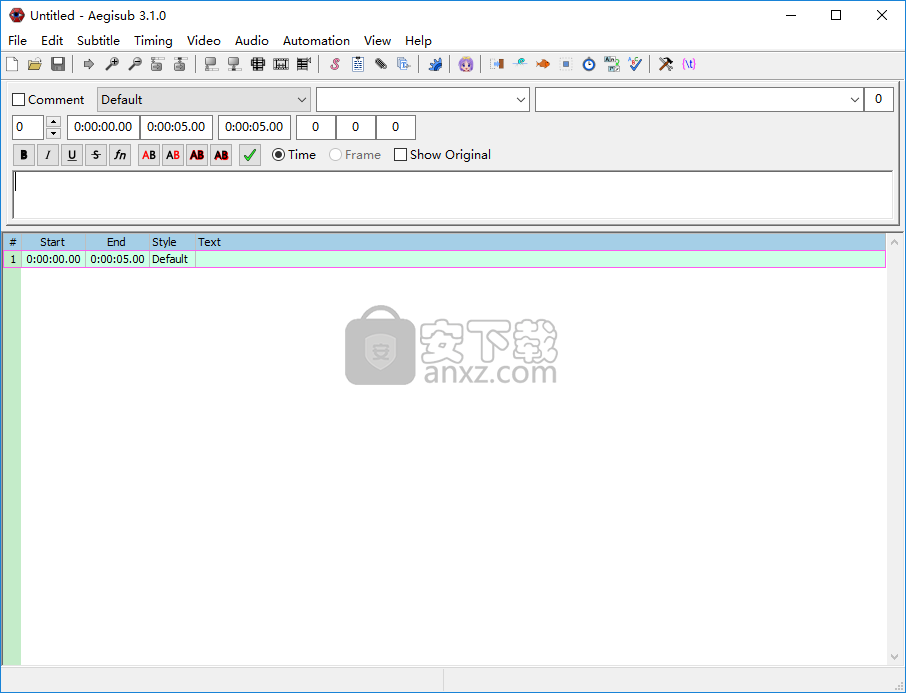Open the Styles Manager pink S icon
The width and height of the screenshot is (906, 693).
335,64
